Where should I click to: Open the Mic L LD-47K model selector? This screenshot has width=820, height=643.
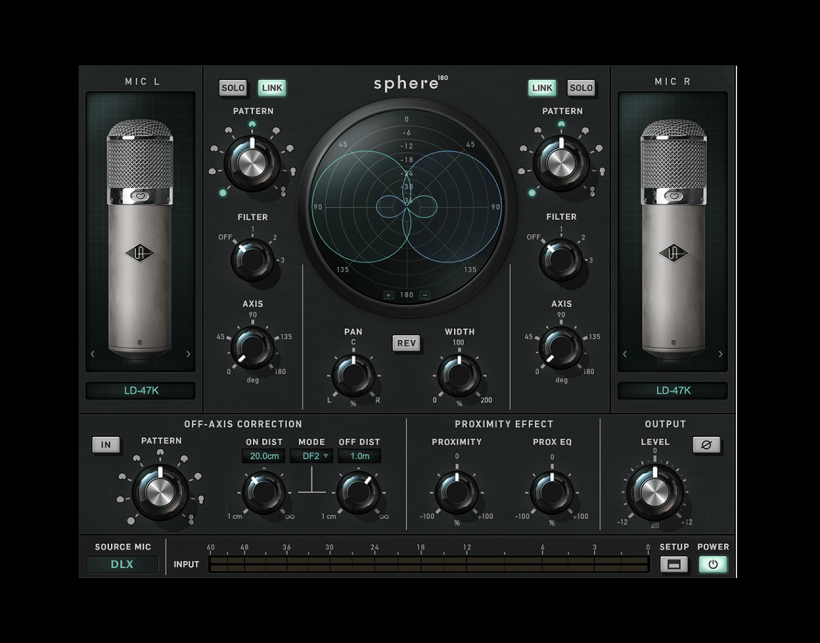[x=141, y=391]
